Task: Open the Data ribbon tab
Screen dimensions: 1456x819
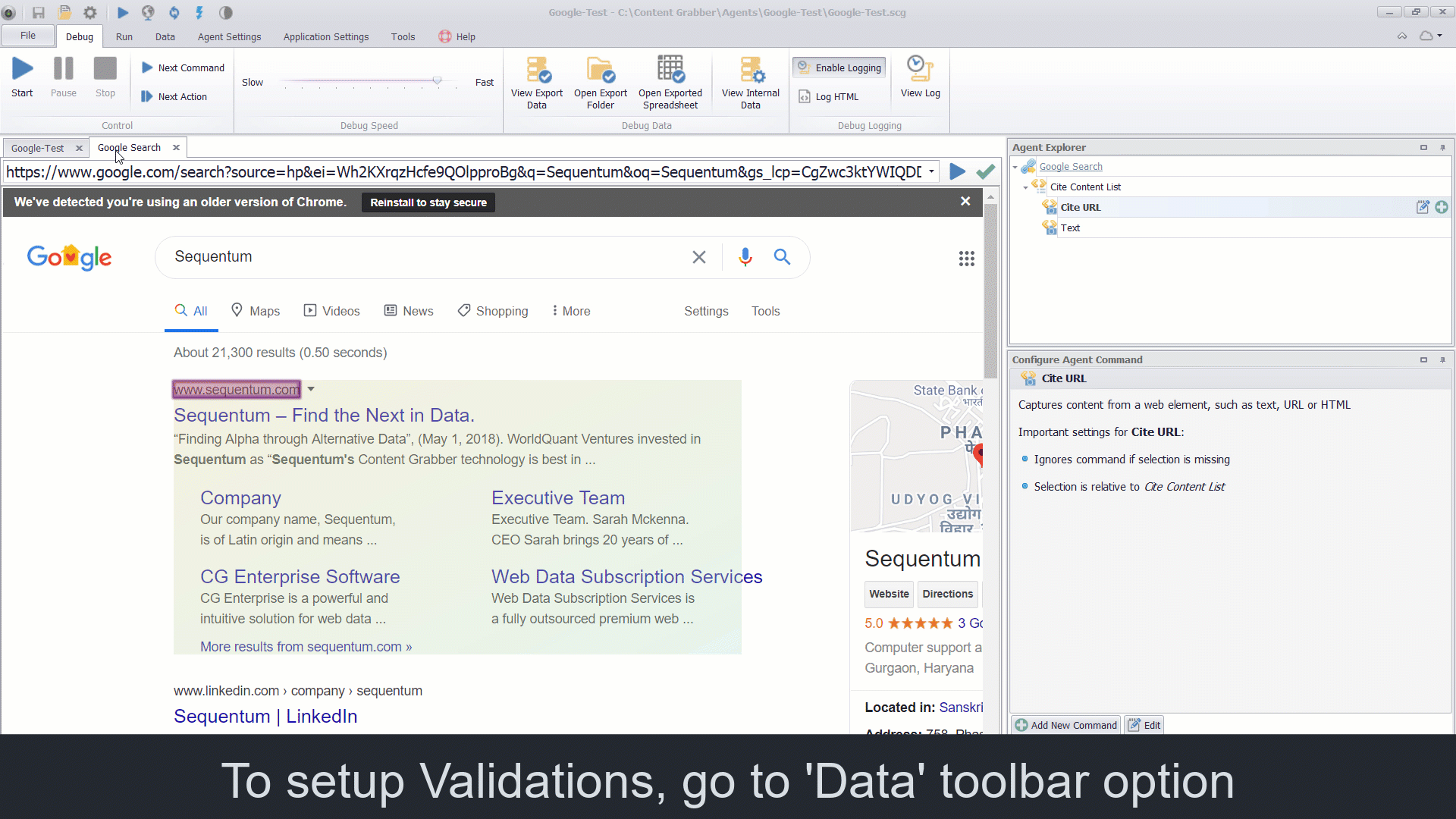Action: 165,36
